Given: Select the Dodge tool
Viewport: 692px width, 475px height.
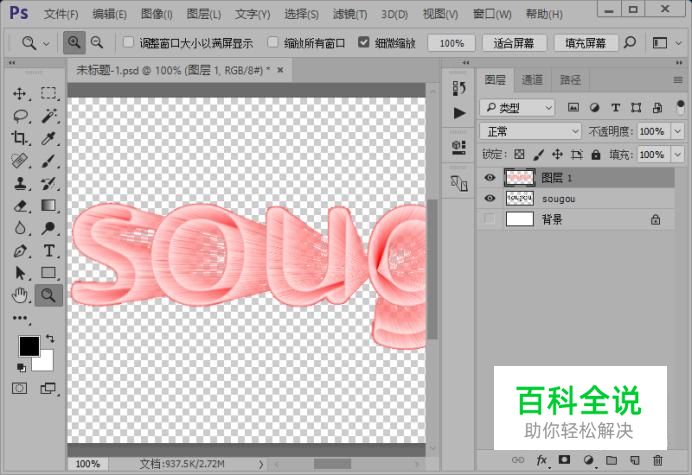Looking at the screenshot, I should (x=48, y=228).
